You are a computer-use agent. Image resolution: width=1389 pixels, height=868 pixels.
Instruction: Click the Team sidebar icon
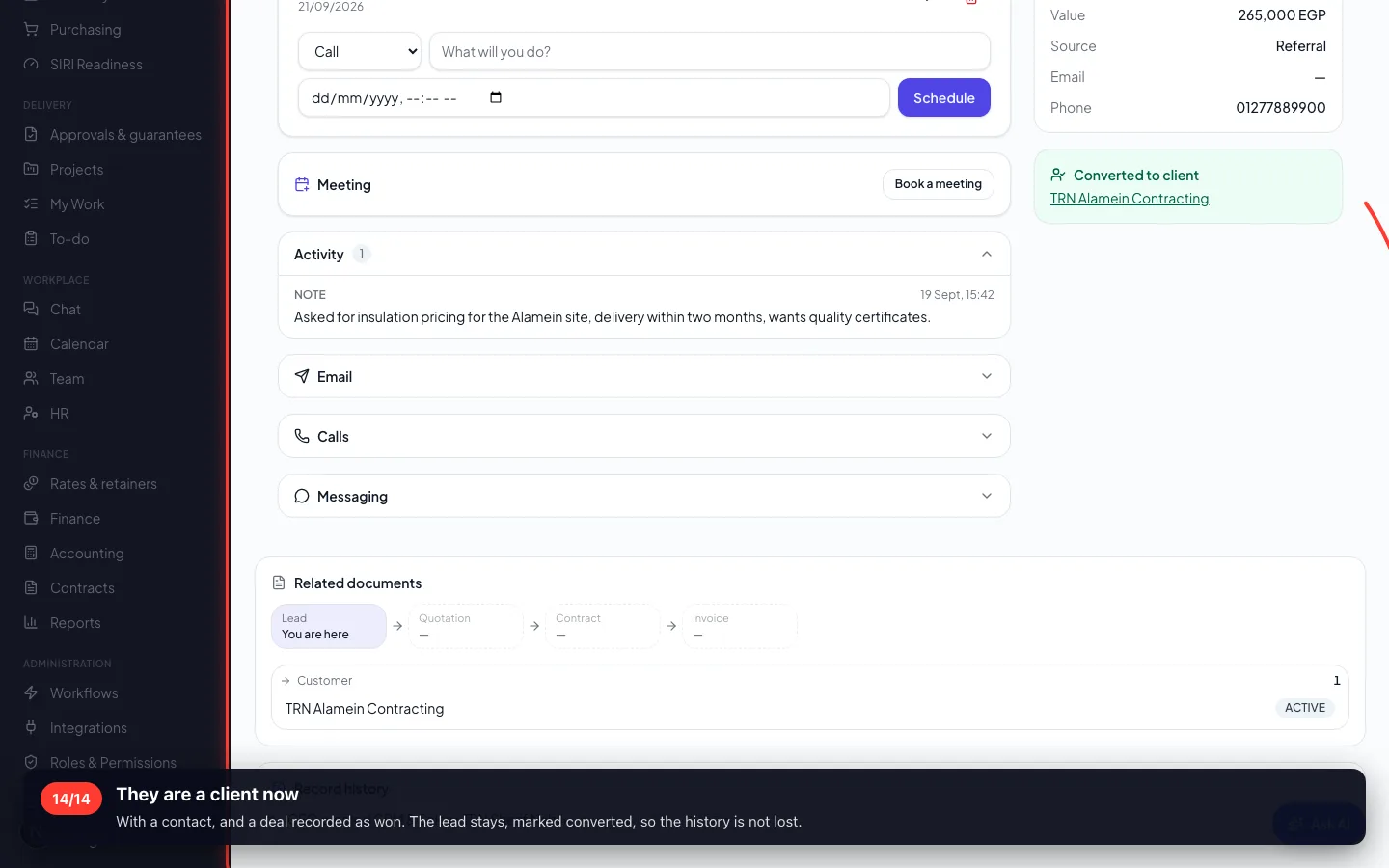(31, 379)
